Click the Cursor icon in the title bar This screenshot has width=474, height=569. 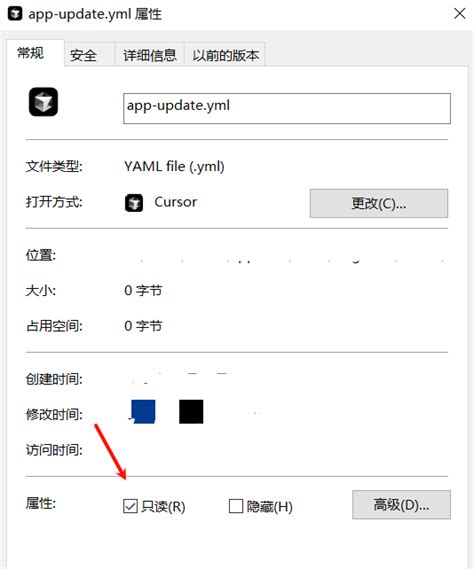point(15,14)
